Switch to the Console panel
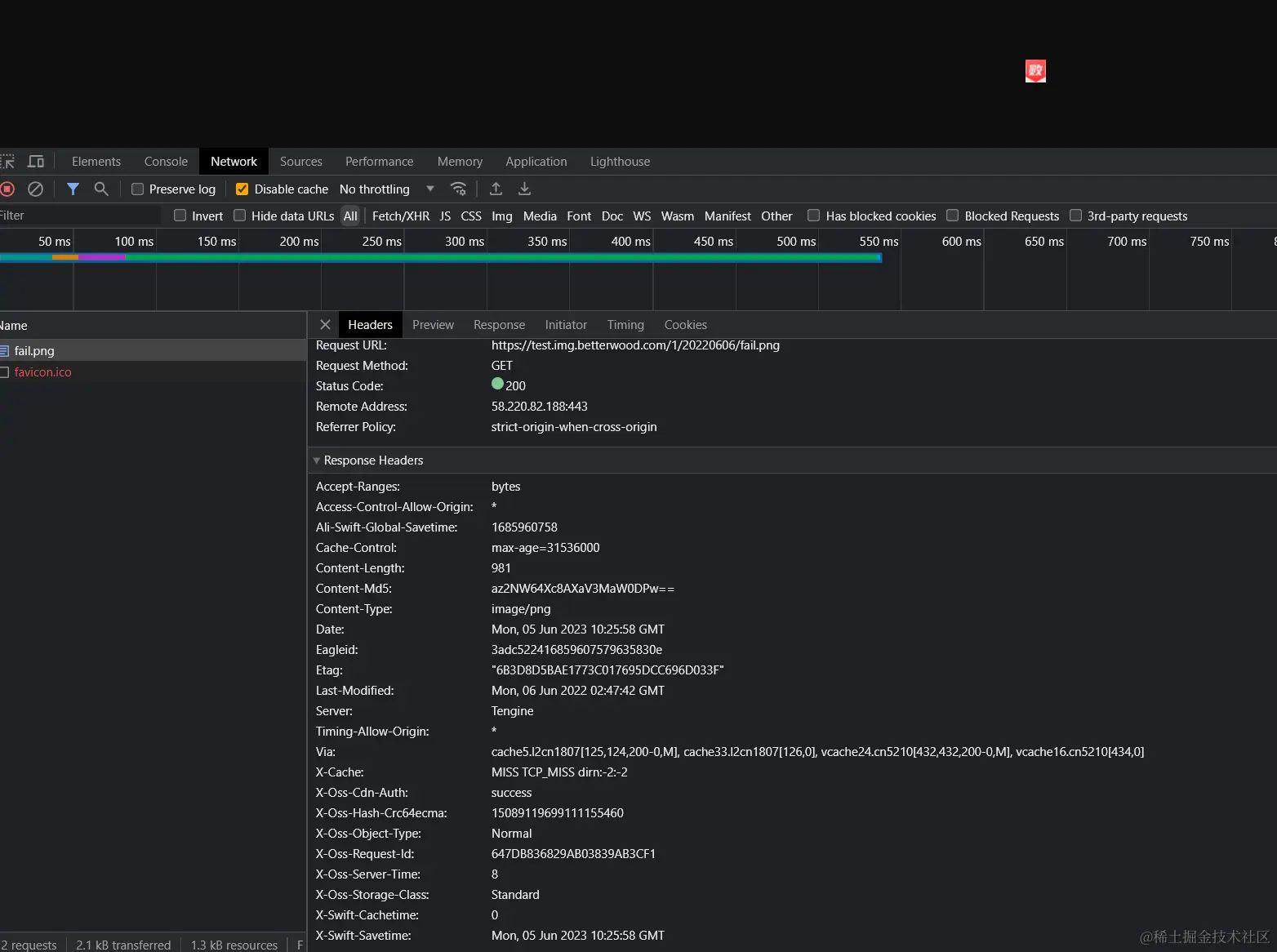Image resolution: width=1277 pixels, height=952 pixels. click(166, 162)
